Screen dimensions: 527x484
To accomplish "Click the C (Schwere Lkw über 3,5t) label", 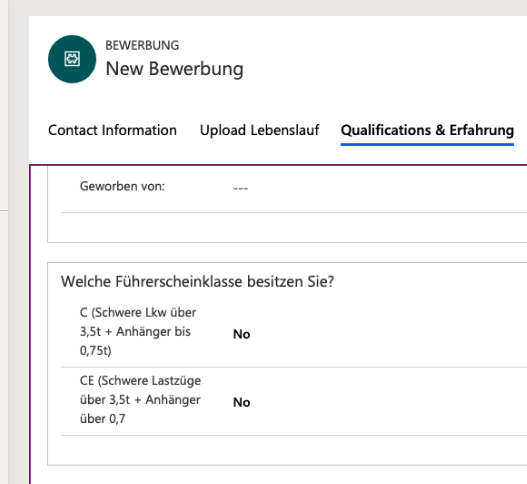I will pos(138,331).
